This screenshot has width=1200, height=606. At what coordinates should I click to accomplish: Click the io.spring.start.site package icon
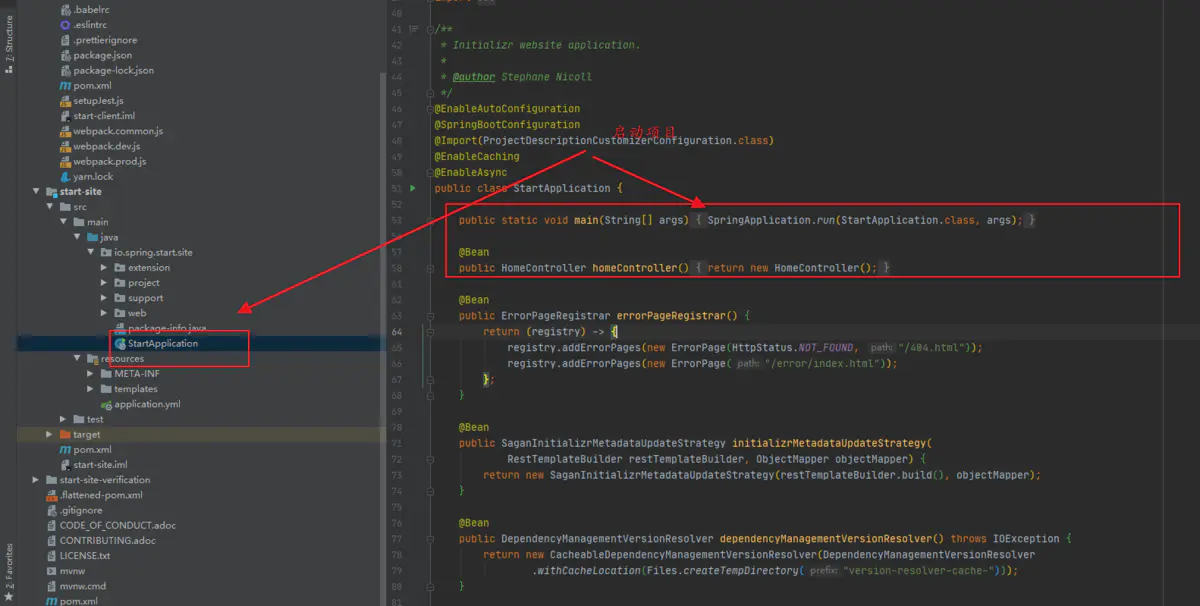tap(106, 253)
